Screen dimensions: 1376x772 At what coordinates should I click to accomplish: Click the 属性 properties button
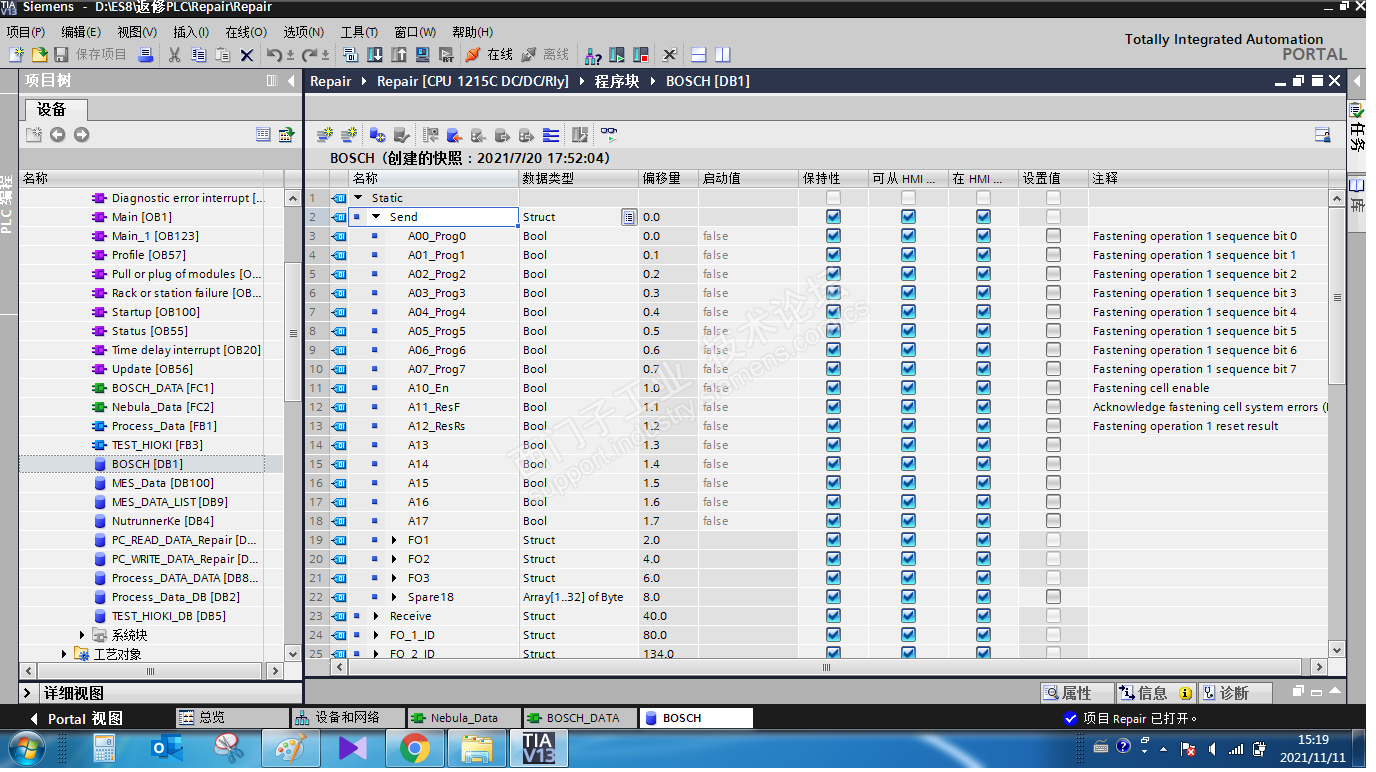pyautogui.click(x=1076, y=693)
